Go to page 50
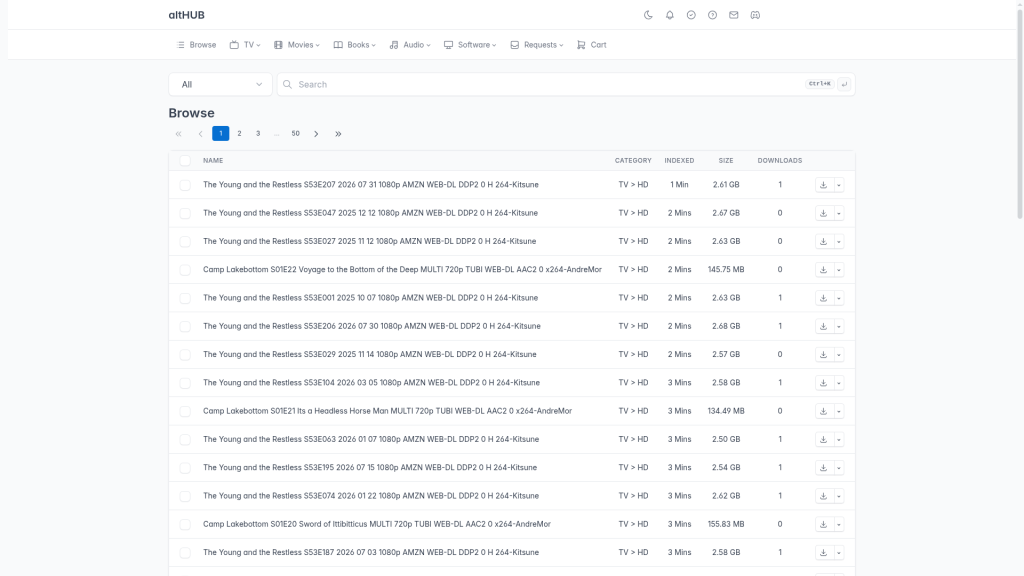Viewport: 1024px width, 576px height. pos(295,134)
